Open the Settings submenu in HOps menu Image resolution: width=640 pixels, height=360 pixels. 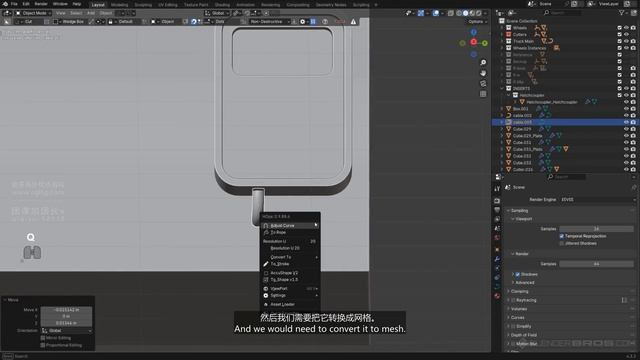pyautogui.click(x=290, y=296)
